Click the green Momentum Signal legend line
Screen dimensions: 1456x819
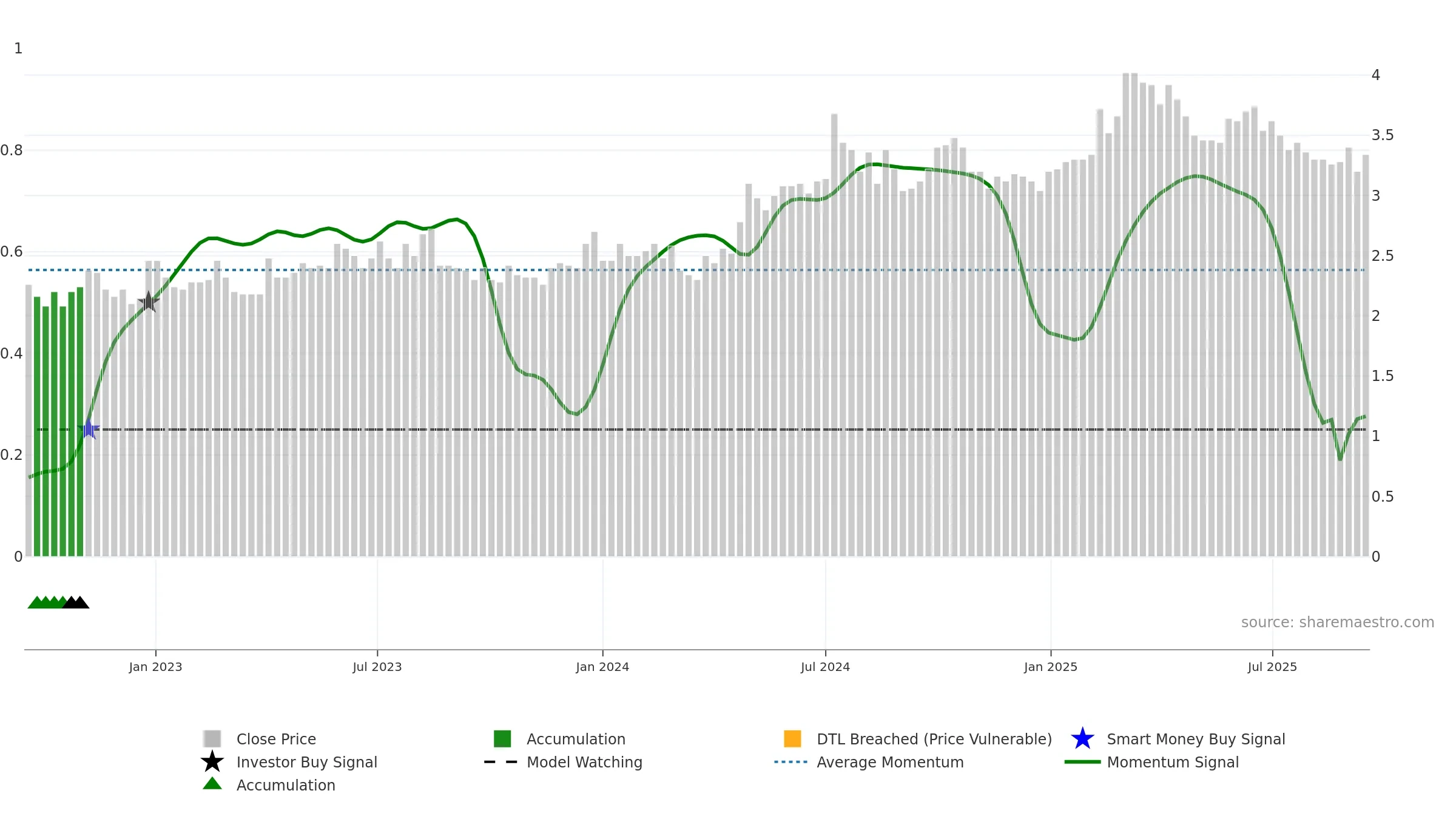1082,762
